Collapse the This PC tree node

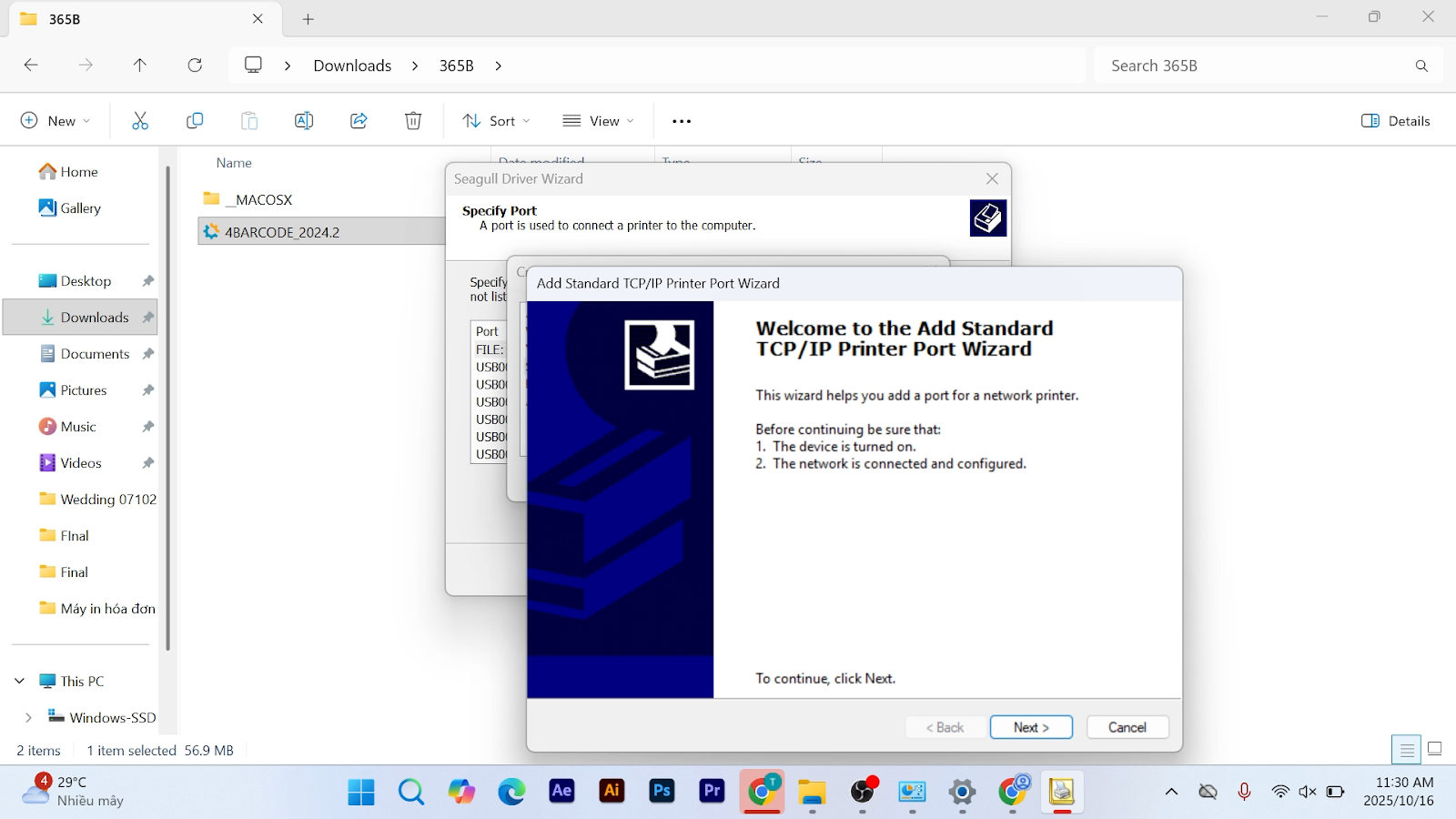(x=20, y=681)
